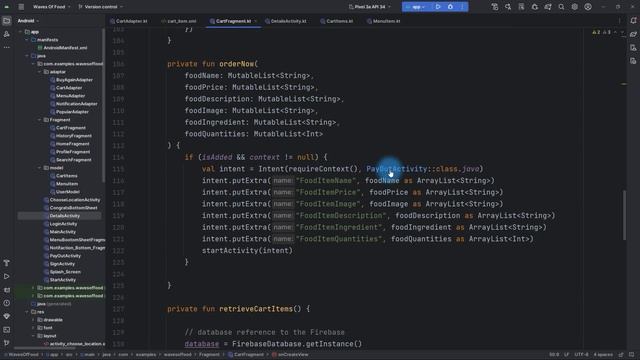Viewport: 640px width, 360px height.
Task: Switch to the CartItems.kt tab
Action: 337,21
